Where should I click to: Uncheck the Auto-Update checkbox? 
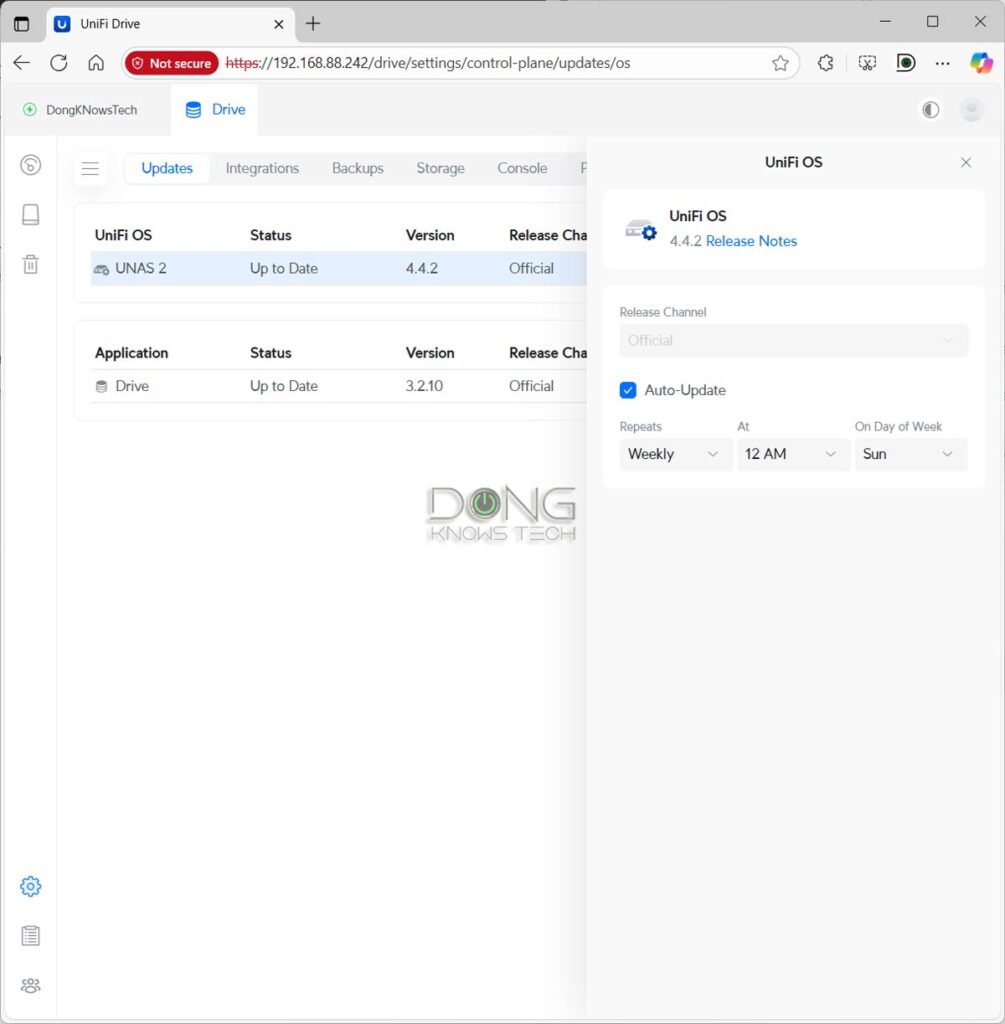tap(628, 390)
